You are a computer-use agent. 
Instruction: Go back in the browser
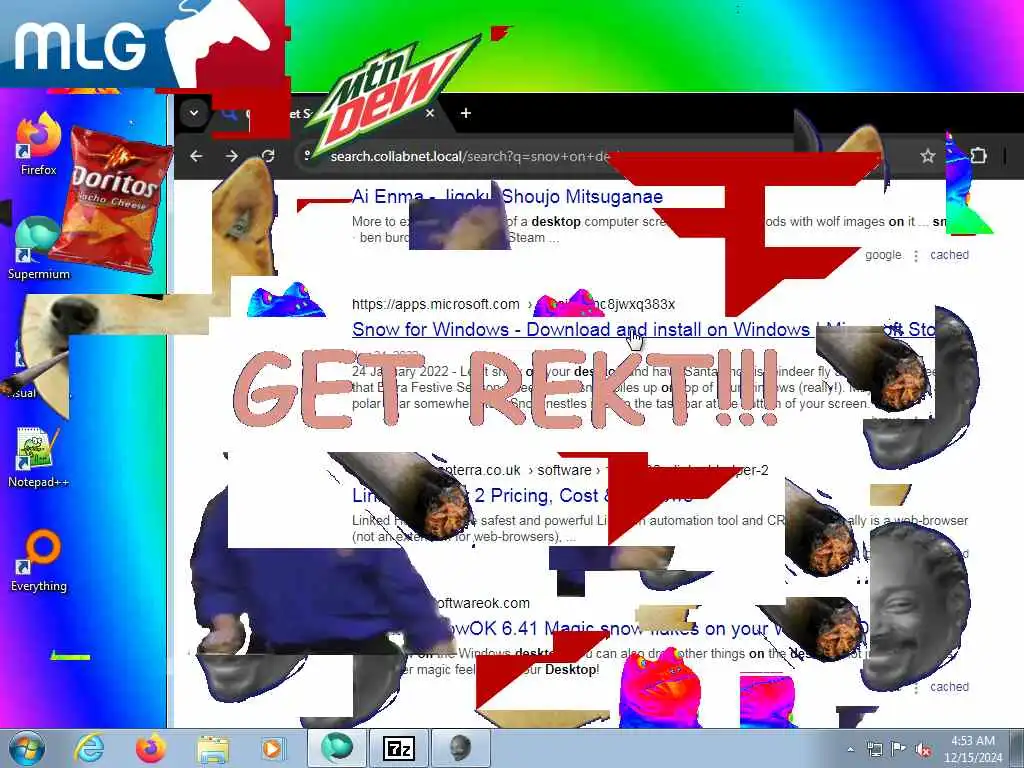[196, 156]
